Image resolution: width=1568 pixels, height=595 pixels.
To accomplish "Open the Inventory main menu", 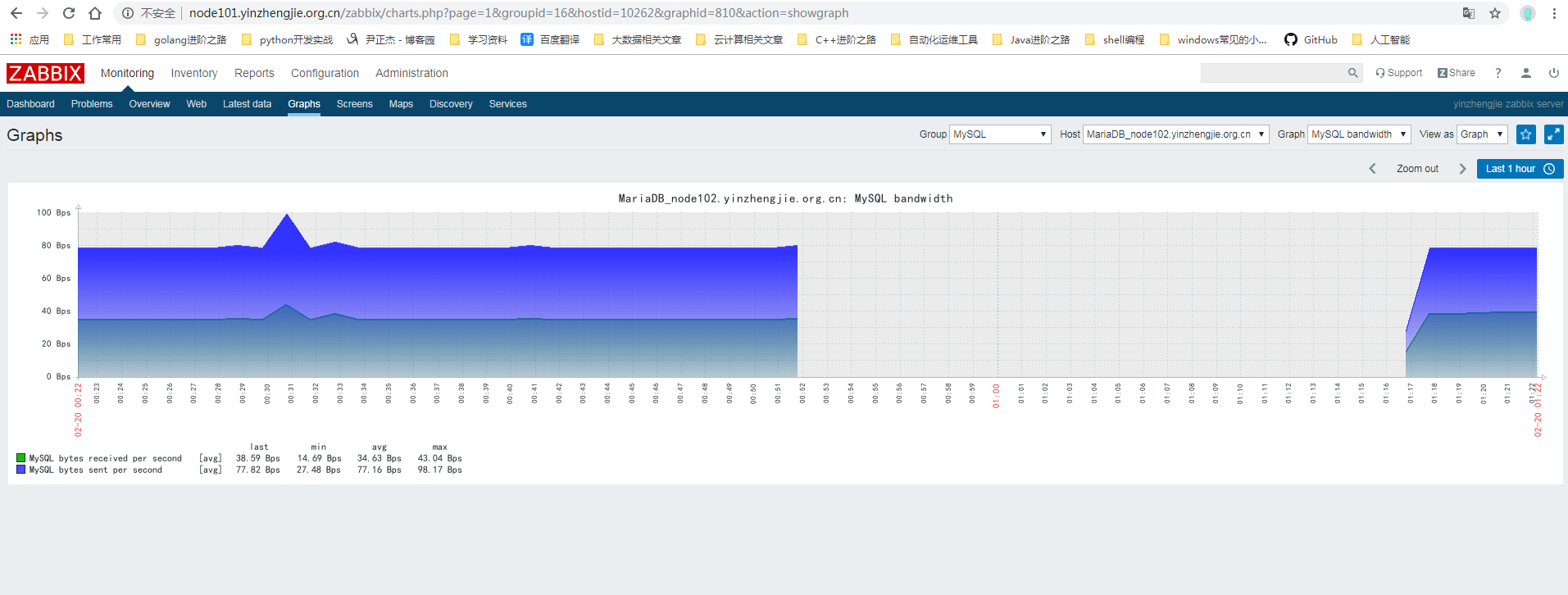I will pyautogui.click(x=194, y=73).
